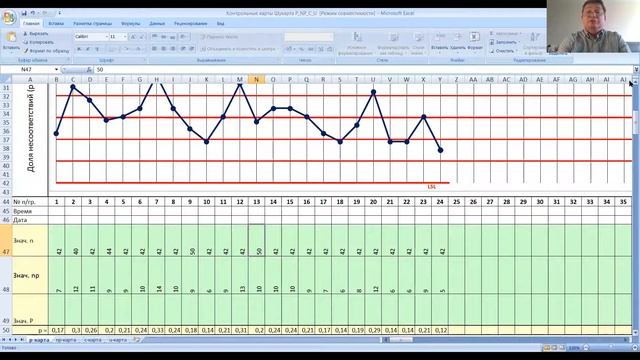This screenshot has width=640, height=360.
Task: Click chart data point above column U
Action: tap(373, 93)
